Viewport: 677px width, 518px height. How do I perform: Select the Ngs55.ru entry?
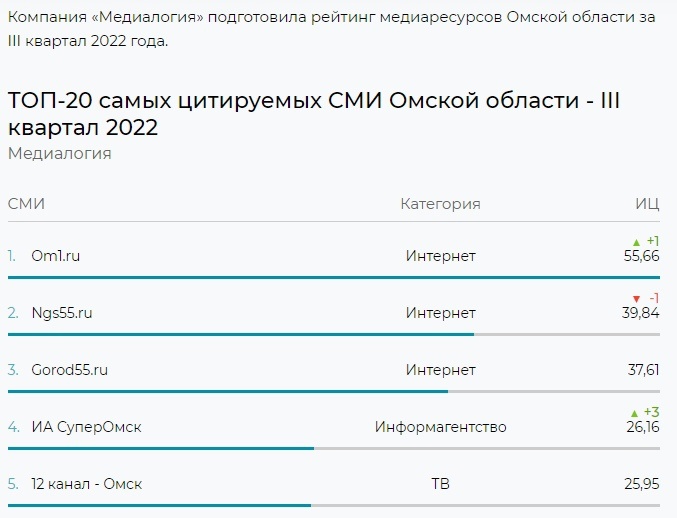[62, 313]
